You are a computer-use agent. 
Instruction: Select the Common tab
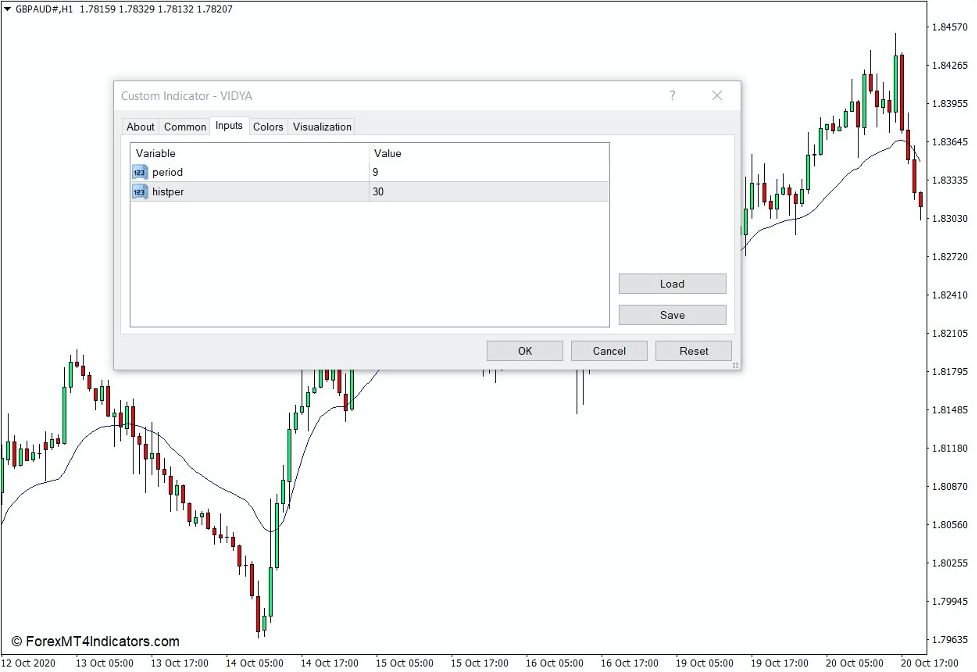(184, 126)
